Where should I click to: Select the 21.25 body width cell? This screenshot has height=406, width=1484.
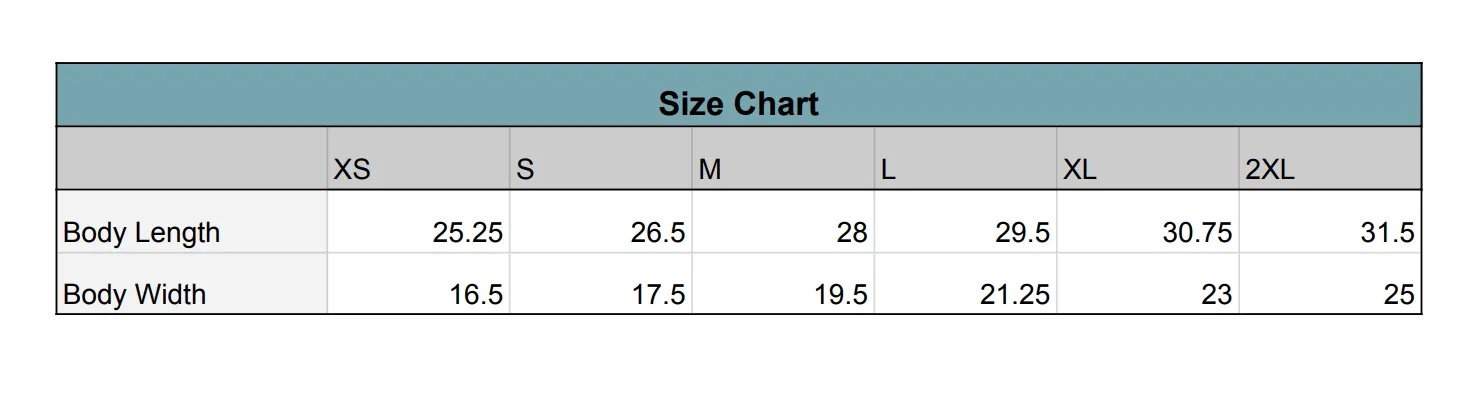966,283
